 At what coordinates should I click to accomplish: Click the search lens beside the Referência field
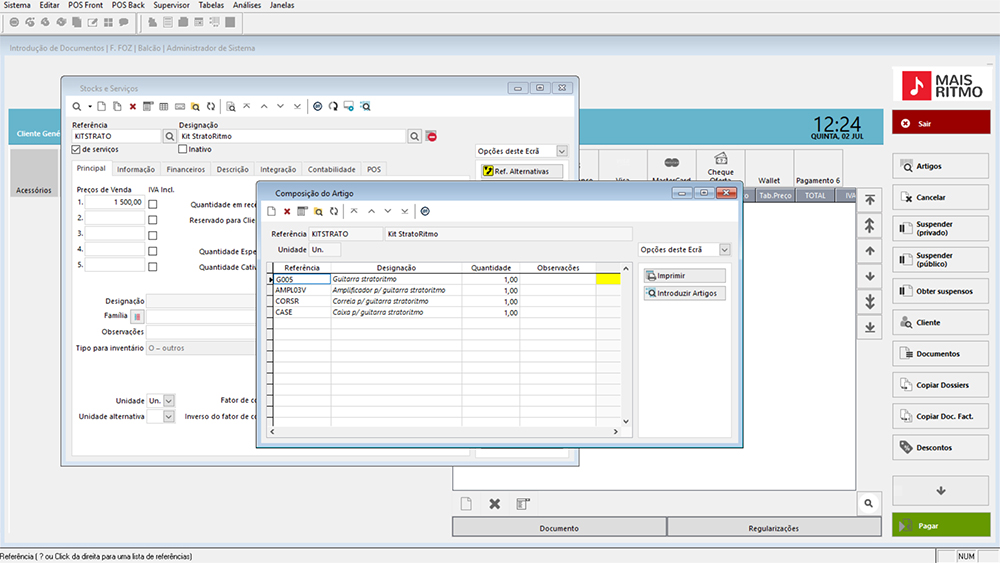tap(170, 136)
